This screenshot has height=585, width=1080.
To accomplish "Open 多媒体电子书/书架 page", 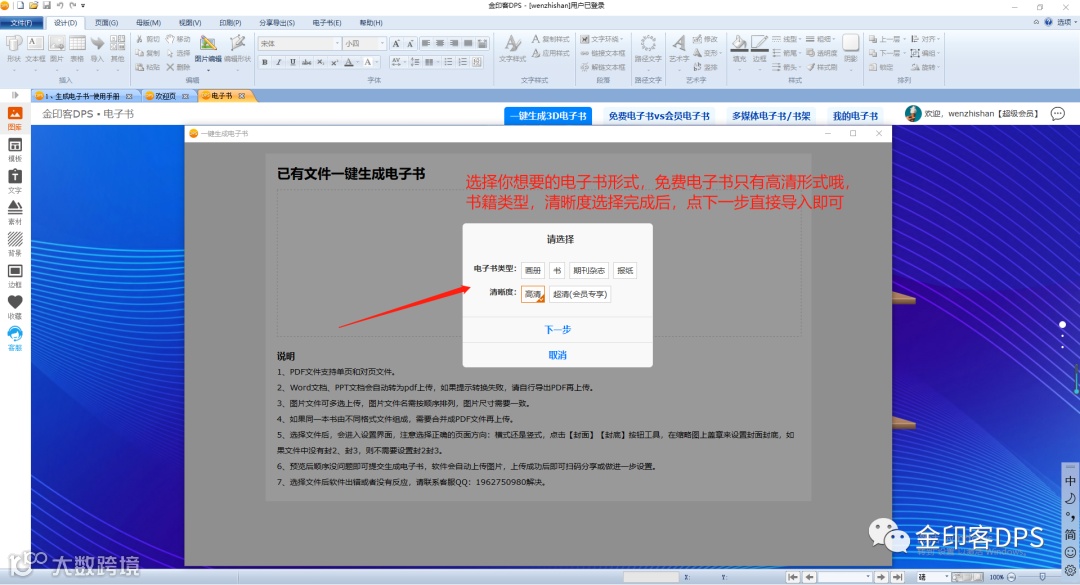I will [x=771, y=116].
